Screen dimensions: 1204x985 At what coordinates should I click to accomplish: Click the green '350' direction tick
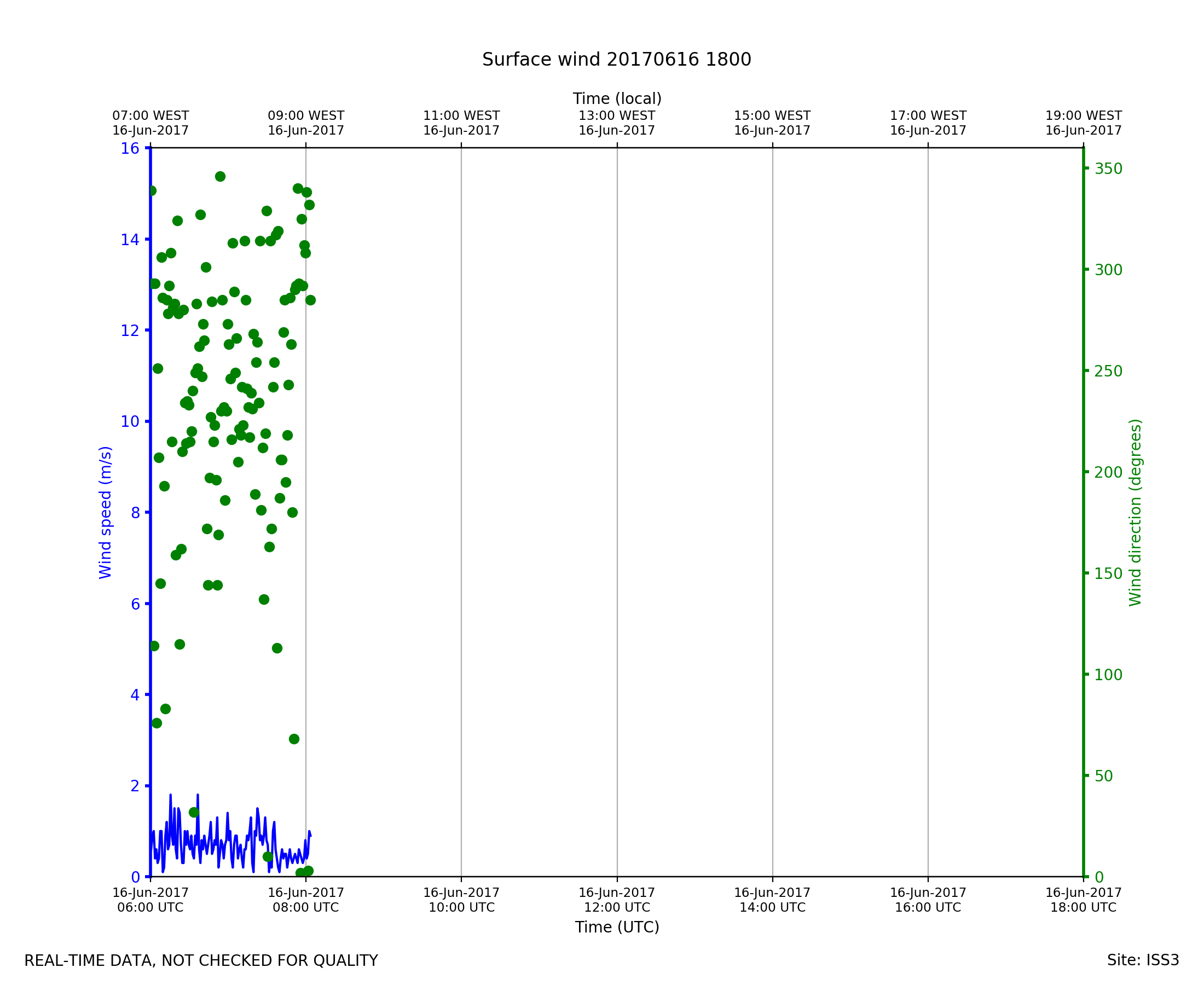coord(1108,169)
